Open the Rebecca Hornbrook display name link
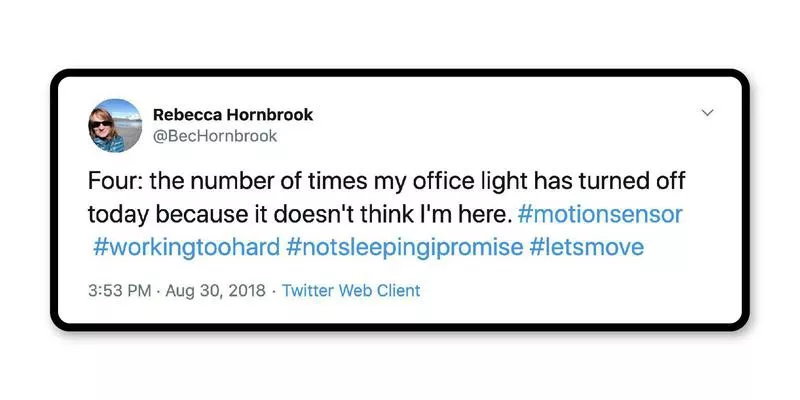Viewport: 800px width, 400px height. pos(233,114)
